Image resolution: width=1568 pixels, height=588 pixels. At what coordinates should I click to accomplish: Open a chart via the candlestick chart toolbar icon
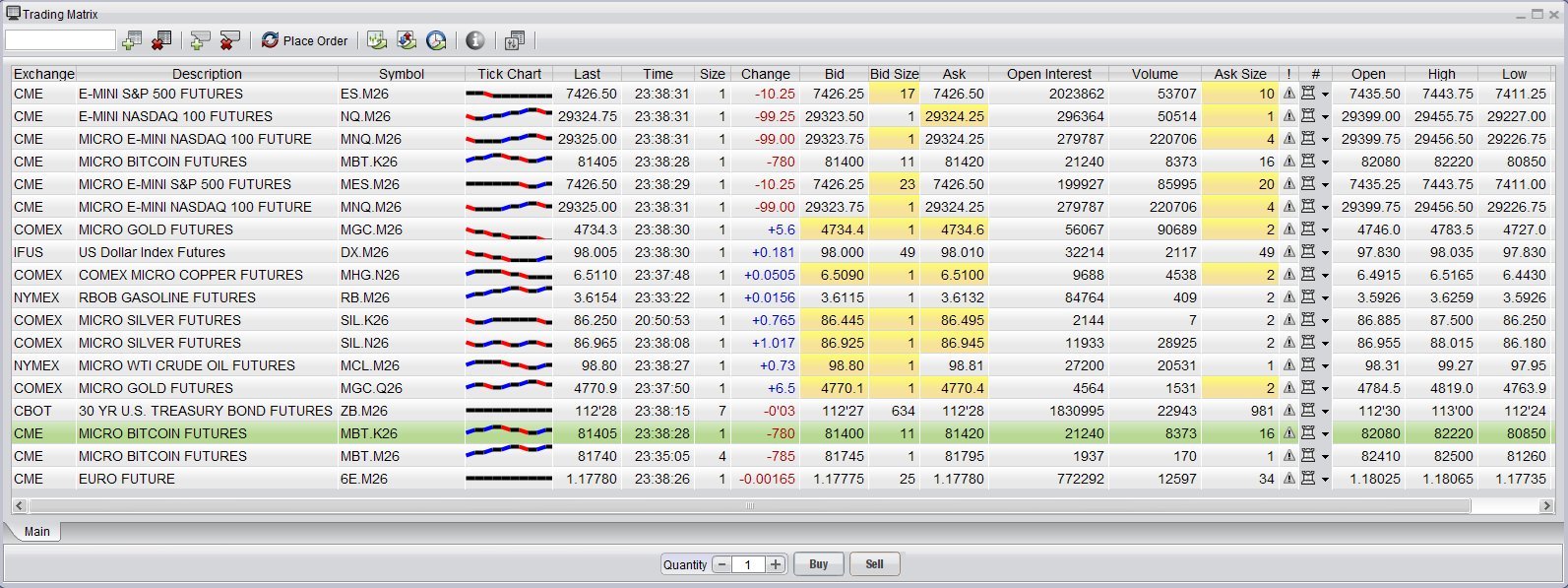coord(376,40)
